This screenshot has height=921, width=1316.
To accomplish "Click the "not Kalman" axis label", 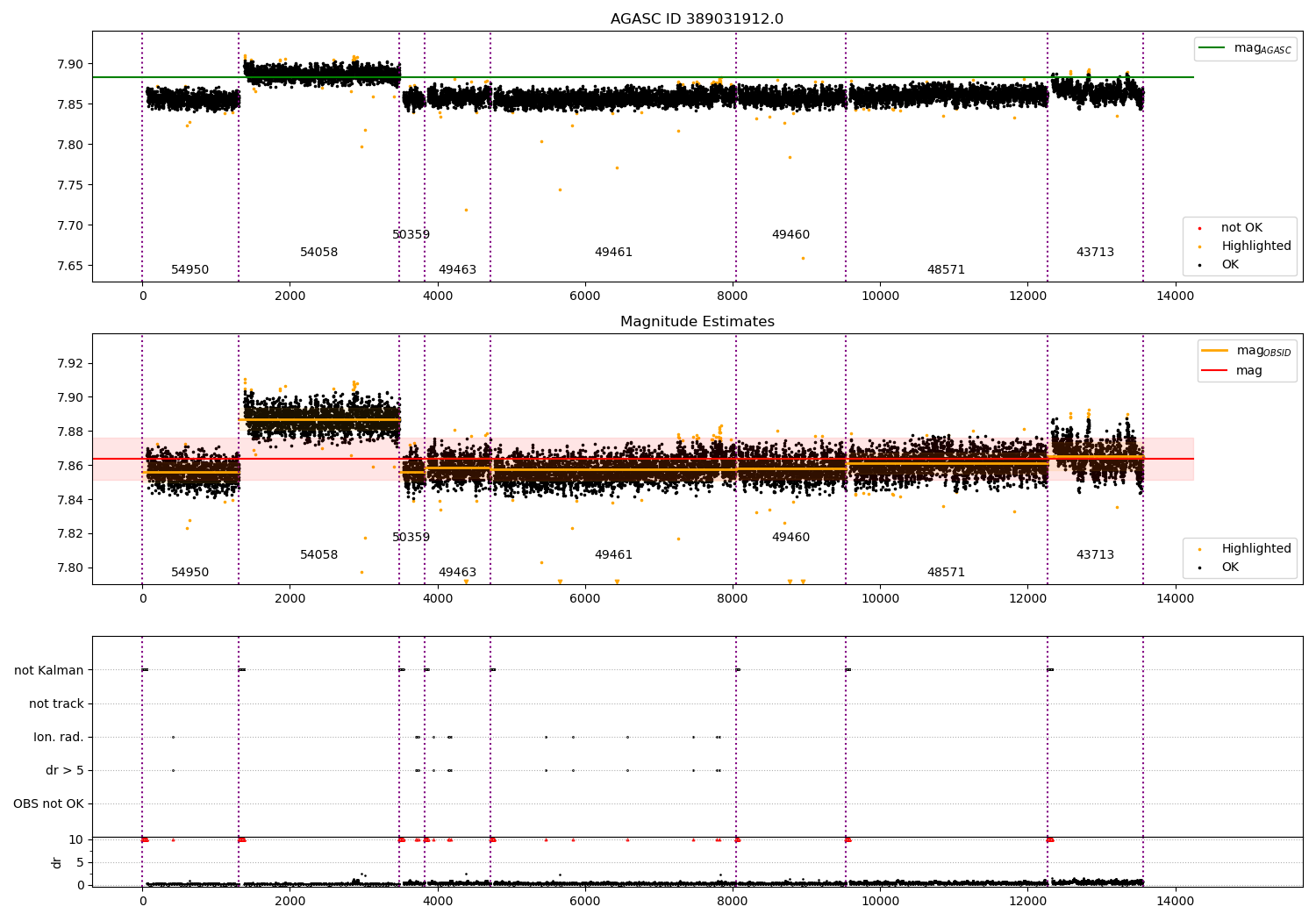I will pos(49,670).
